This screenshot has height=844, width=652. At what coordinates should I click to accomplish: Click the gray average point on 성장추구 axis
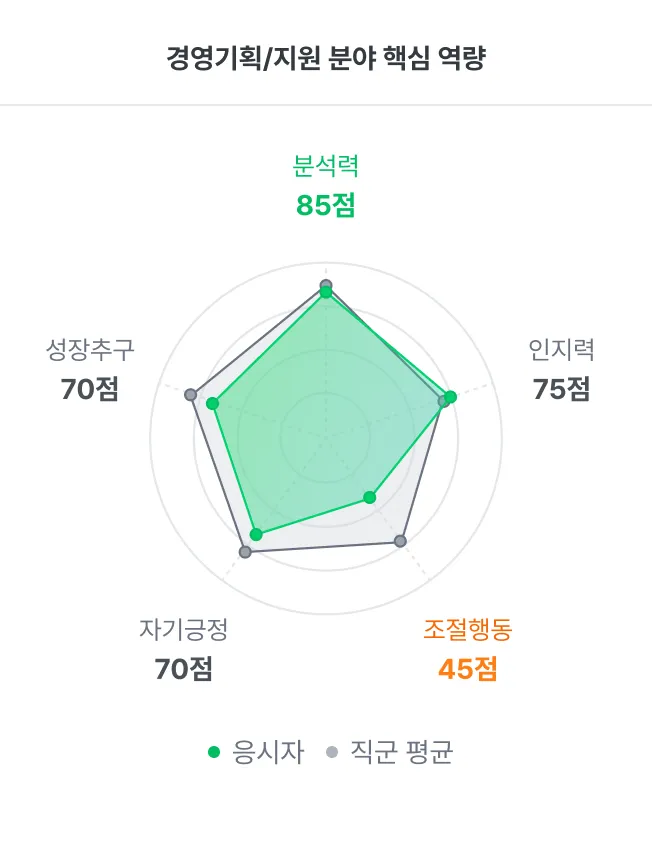tap(190, 395)
